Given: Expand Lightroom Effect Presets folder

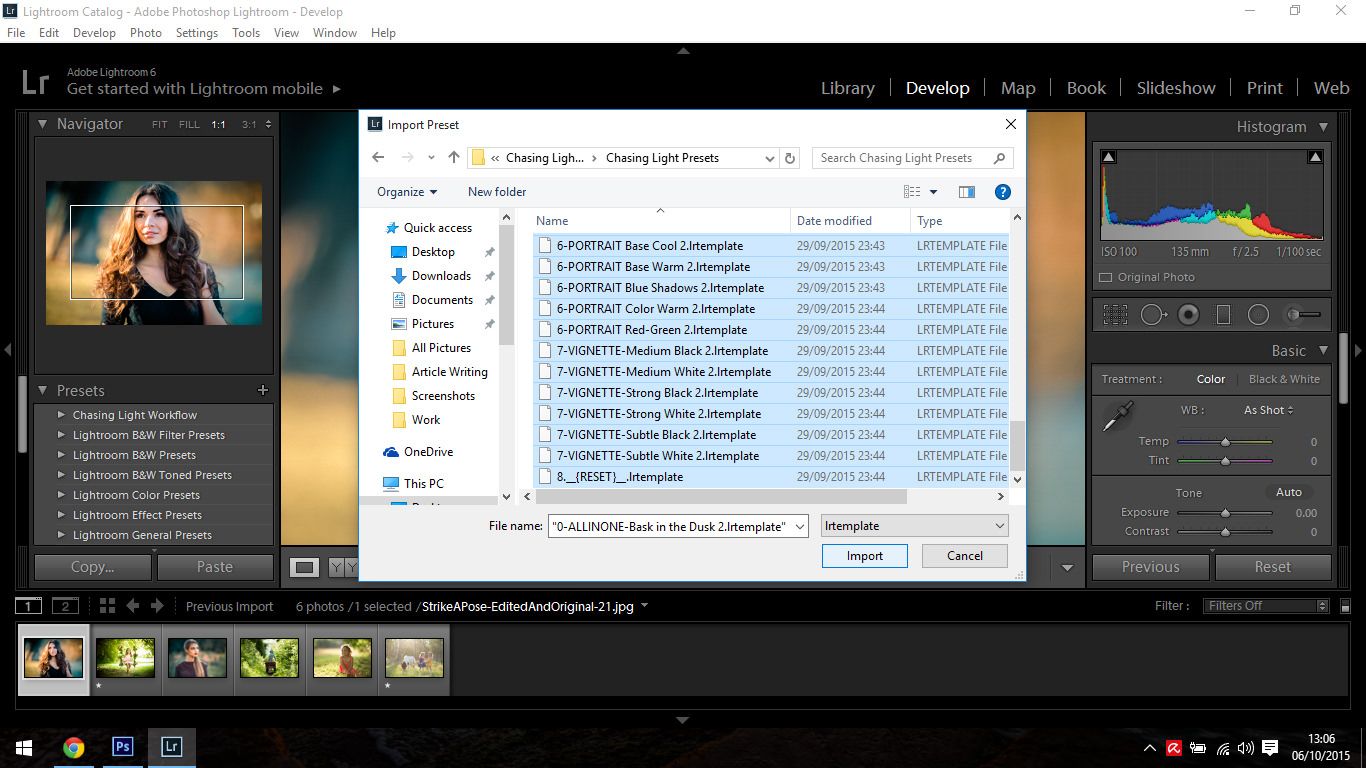Looking at the screenshot, I should pyautogui.click(x=61, y=515).
